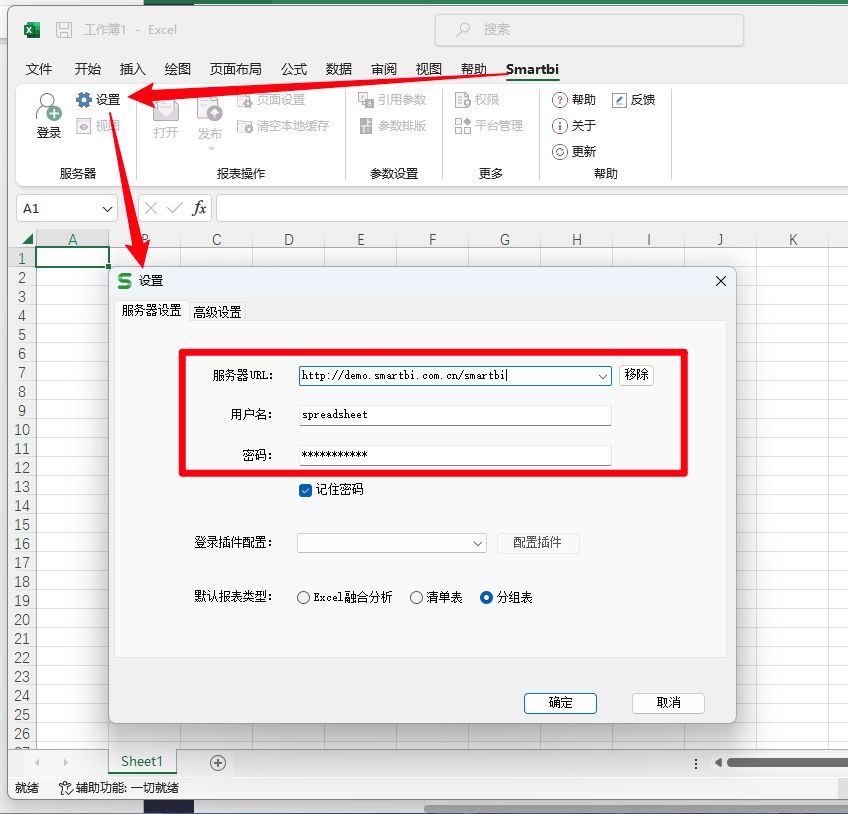Click the 登录 (Login) icon in Smartbi ribbon
The width and height of the screenshot is (848, 814).
(x=48, y=113)
